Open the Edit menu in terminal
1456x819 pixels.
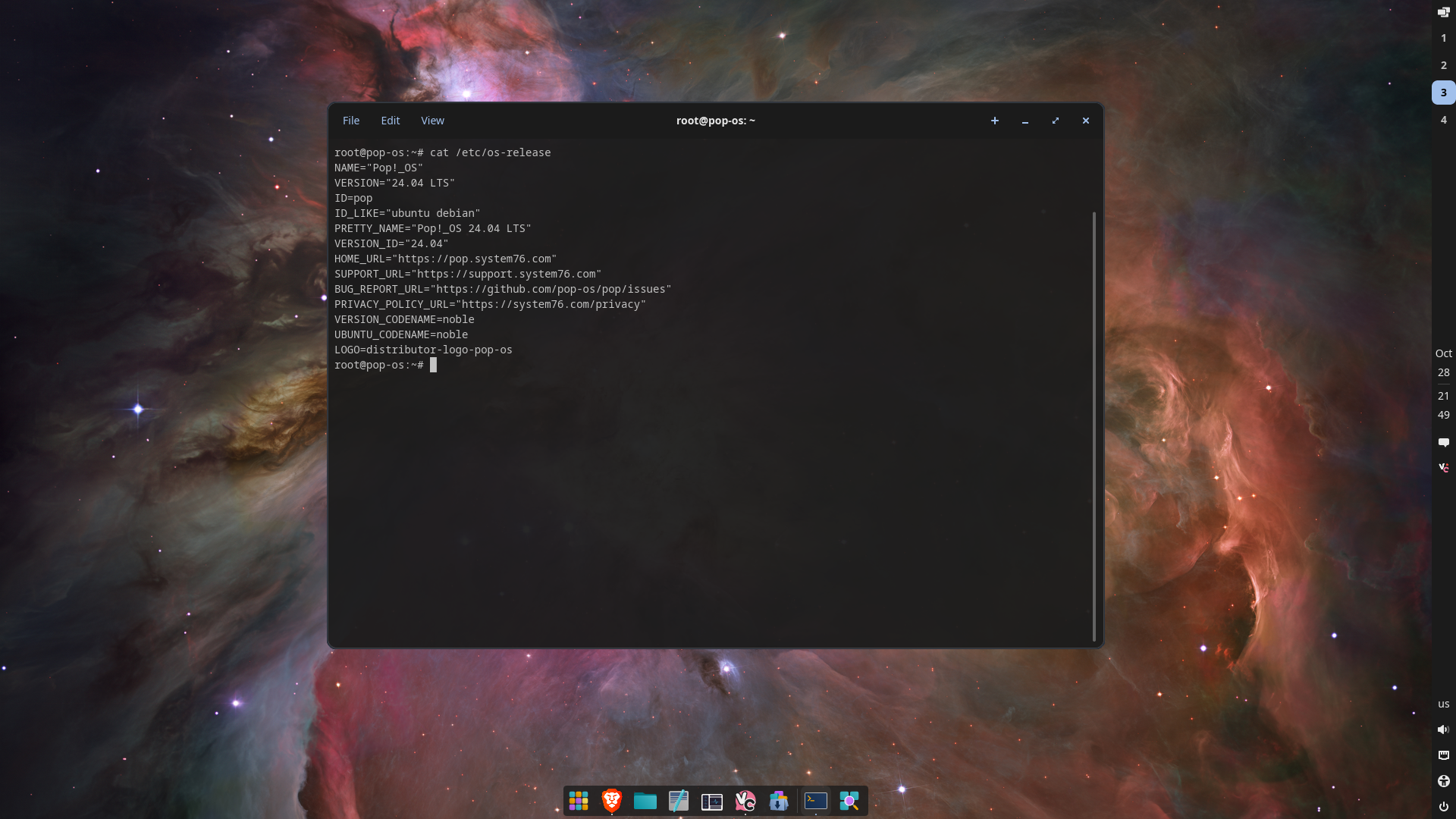[x=390, y=121]
